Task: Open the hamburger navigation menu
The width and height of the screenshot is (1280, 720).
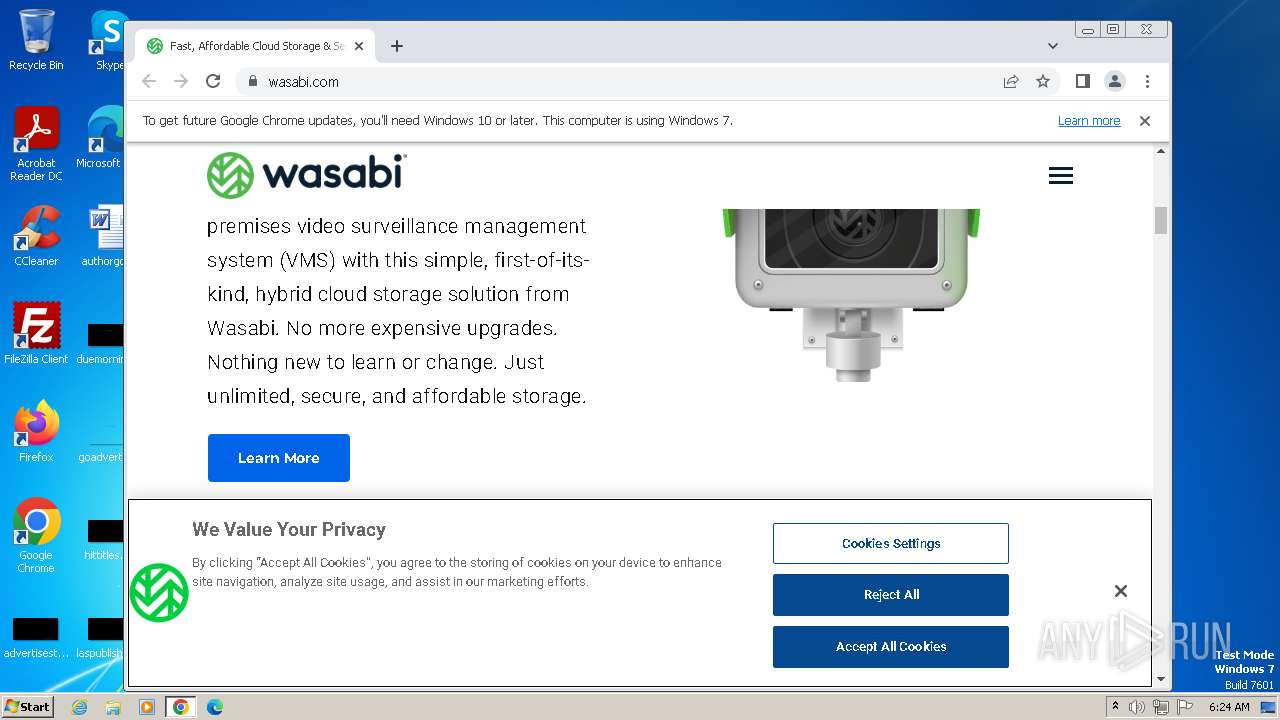Action: (1061, 176)
